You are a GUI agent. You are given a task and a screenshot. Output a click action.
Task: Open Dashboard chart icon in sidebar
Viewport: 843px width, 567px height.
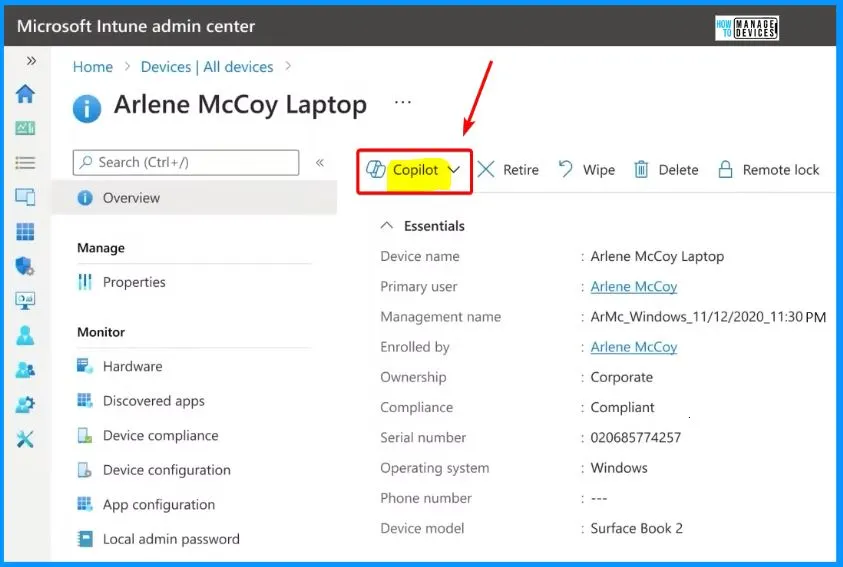25,128
